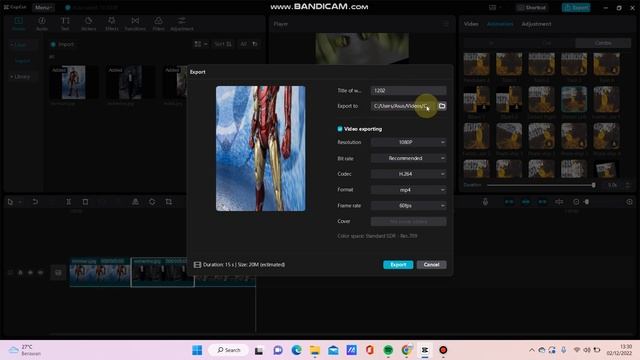Select the highlighted animation preset thumbnail in the right panel
This screenshot has width=640, height=360.
click(574, 99)
